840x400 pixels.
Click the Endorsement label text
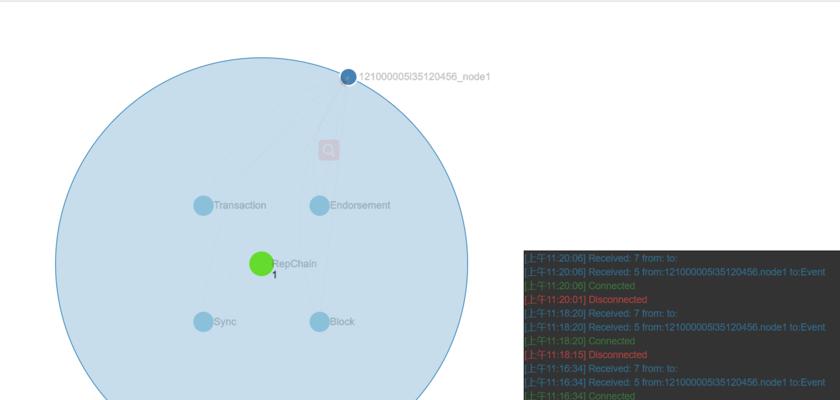point(360,205)
